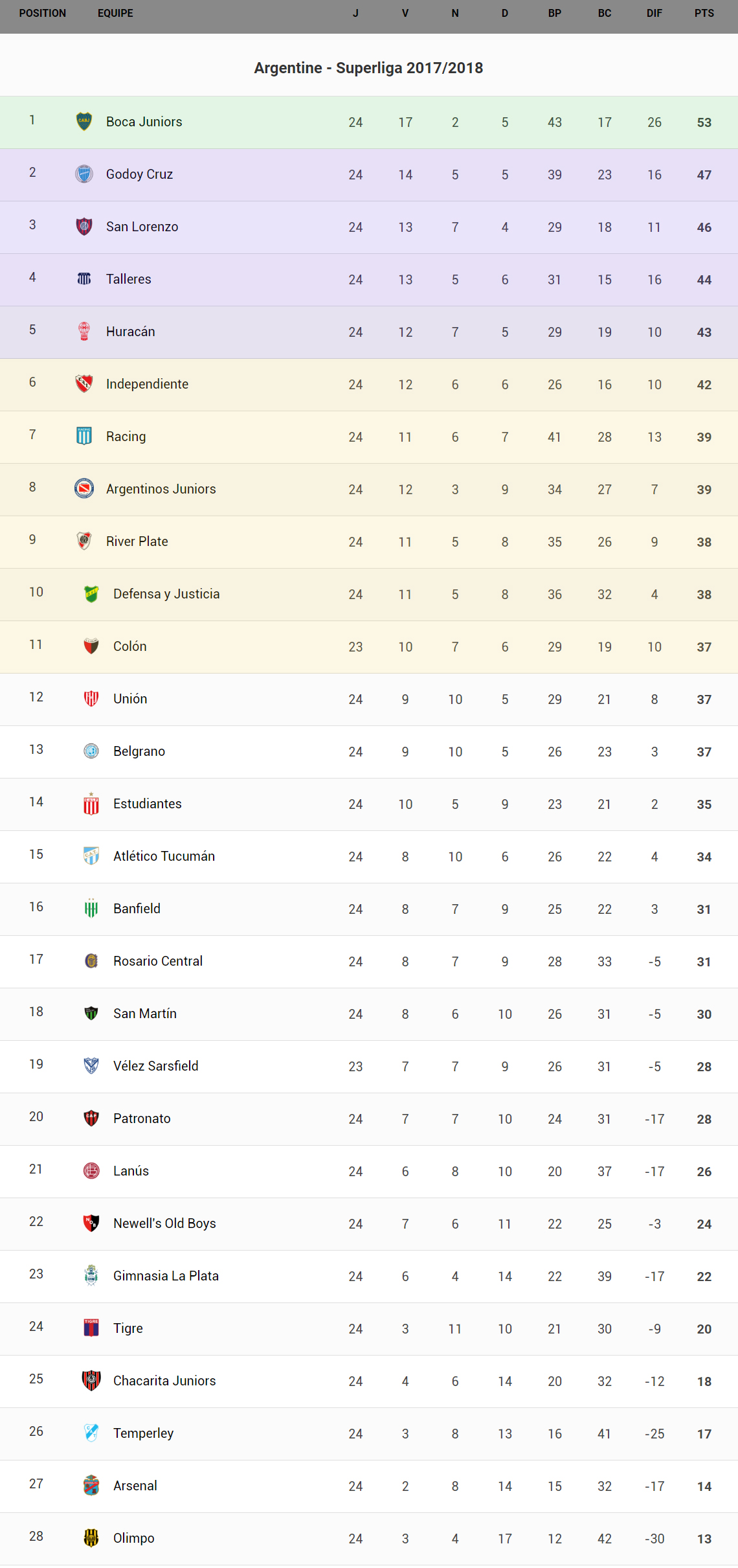Open Newell's Old Boys team page
This screenshot has width=738, height=1568.
(164, 1223)
